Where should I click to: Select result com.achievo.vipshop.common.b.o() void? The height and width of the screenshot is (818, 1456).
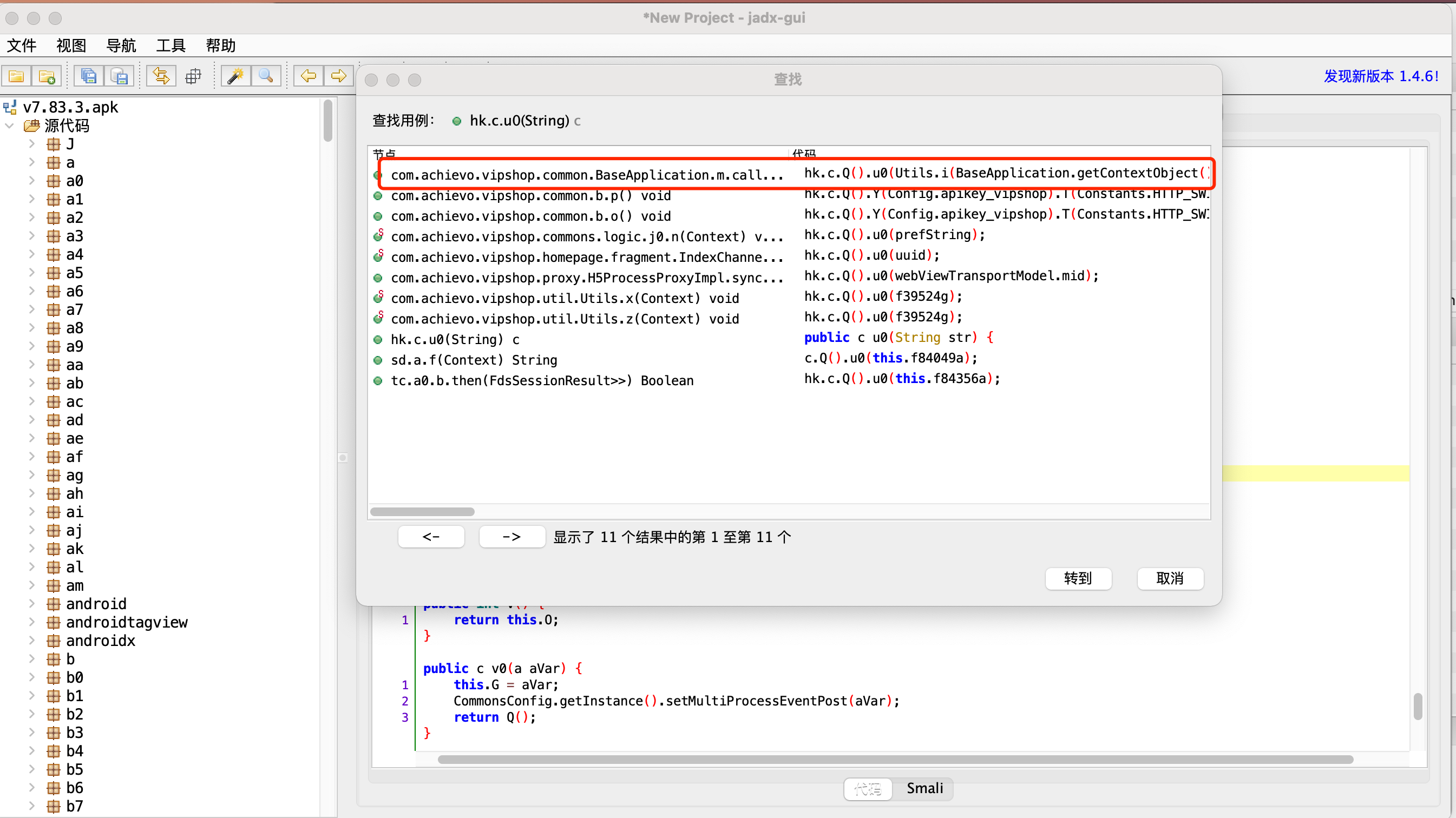(790, 216)
